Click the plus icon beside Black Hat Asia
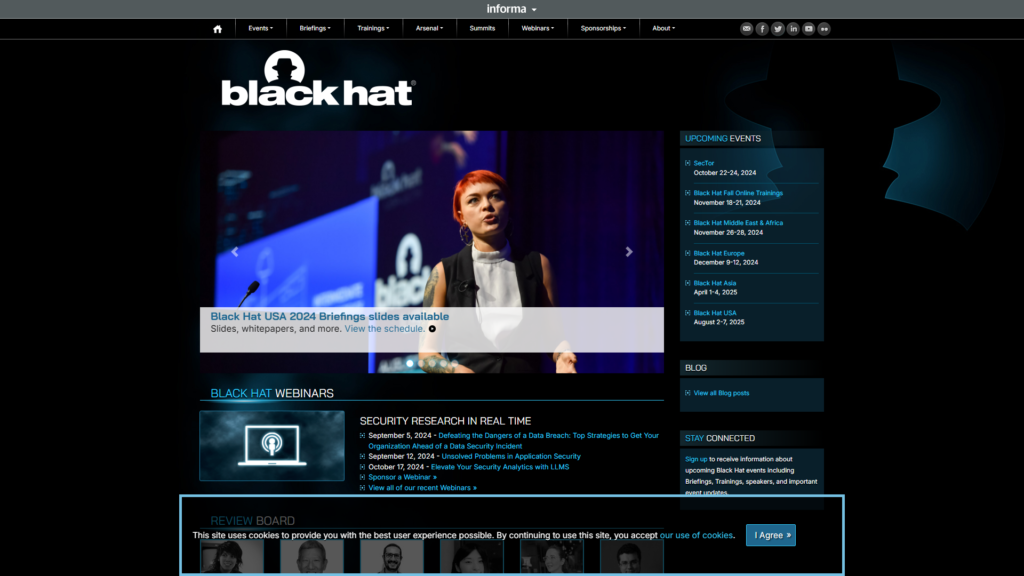The height and width of the screenshot is (576, 1024). 688,283
